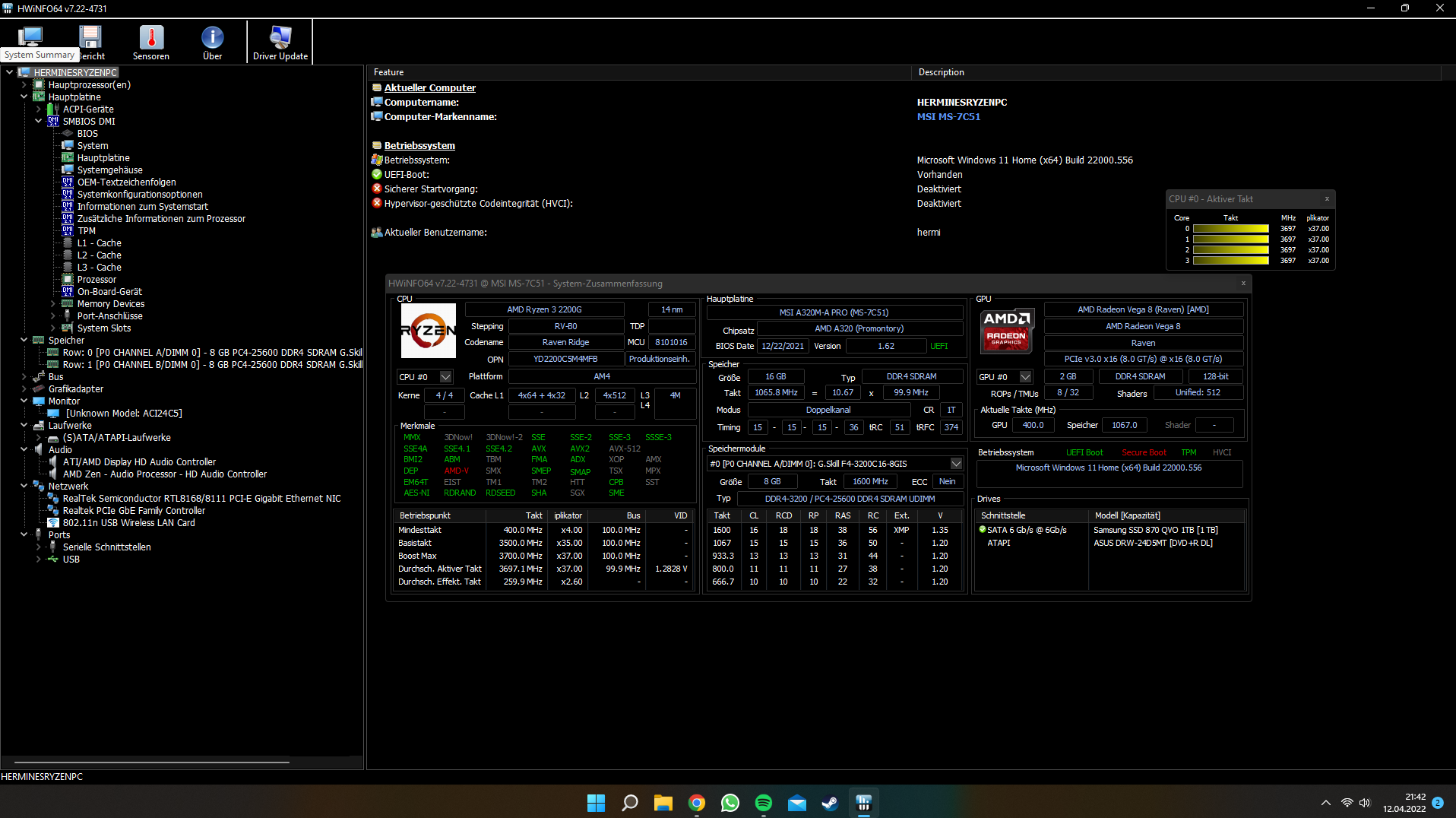This screenshot has width=1456, height=818.
Task: Select the TPM tree entry
Action: [x=87, y=231]
